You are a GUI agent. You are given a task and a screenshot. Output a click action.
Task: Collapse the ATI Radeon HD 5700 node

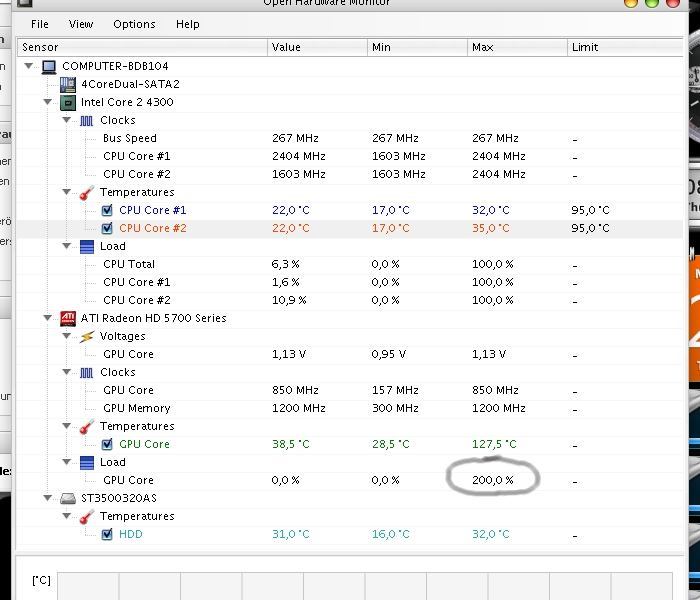pos(48,318)
